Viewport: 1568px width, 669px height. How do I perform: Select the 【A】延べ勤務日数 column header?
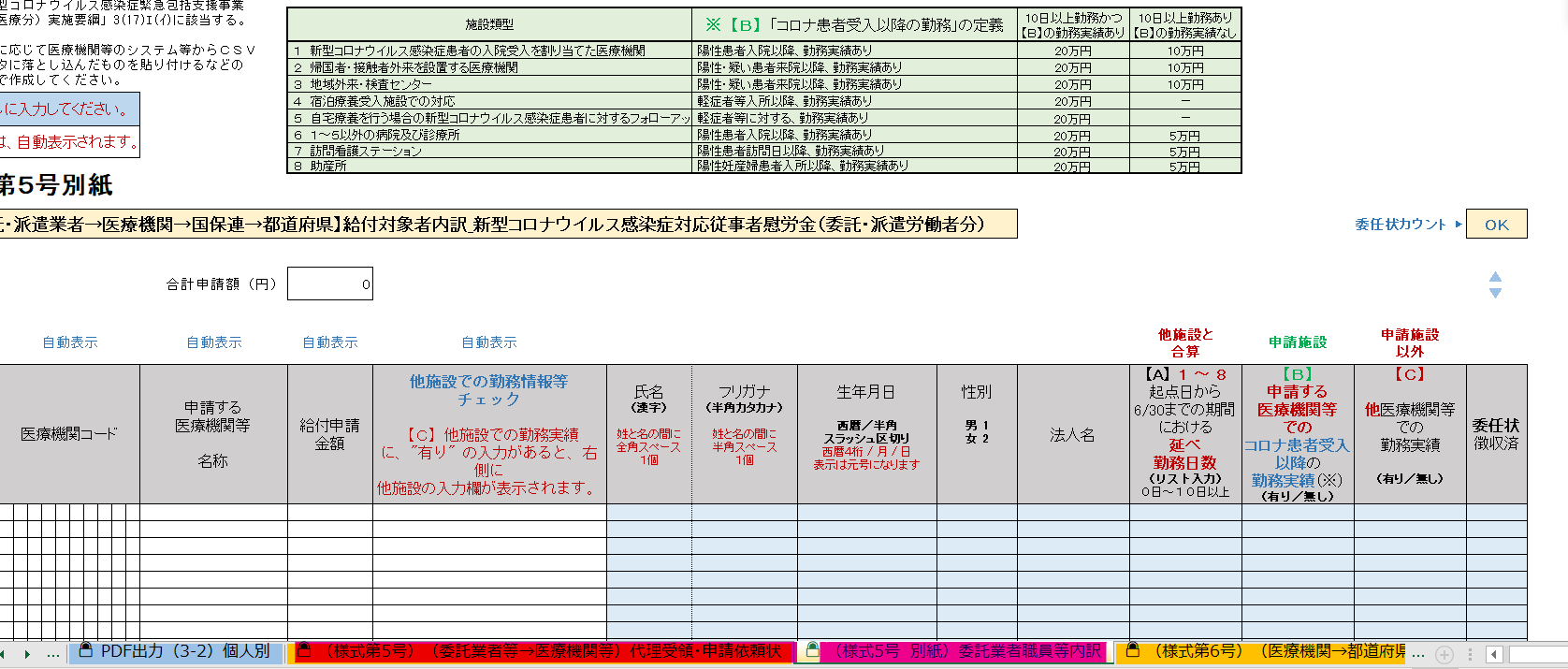[1185, 434]
